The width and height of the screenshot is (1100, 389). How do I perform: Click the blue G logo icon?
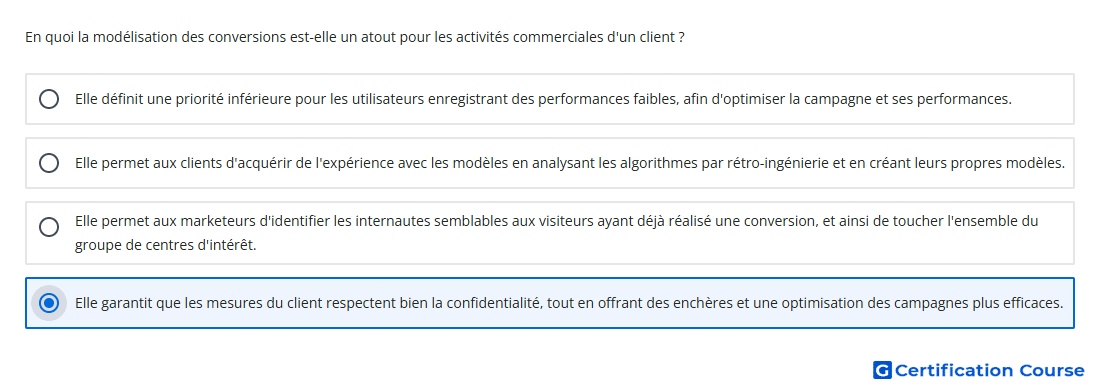click(882, 370)
